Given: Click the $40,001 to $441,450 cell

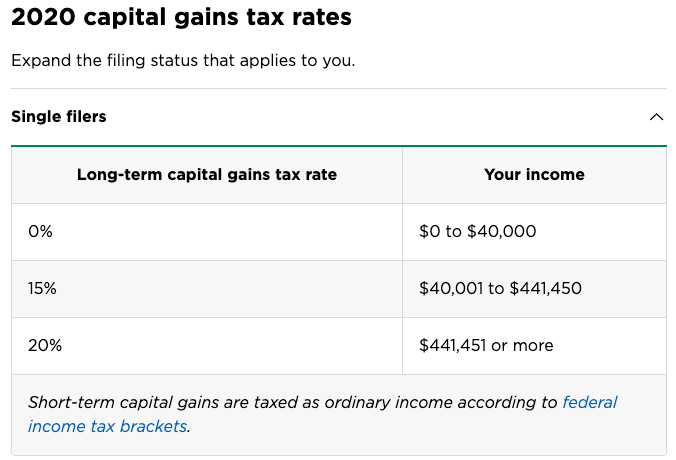Looking at the screenshot, I should tap(534, 289).
